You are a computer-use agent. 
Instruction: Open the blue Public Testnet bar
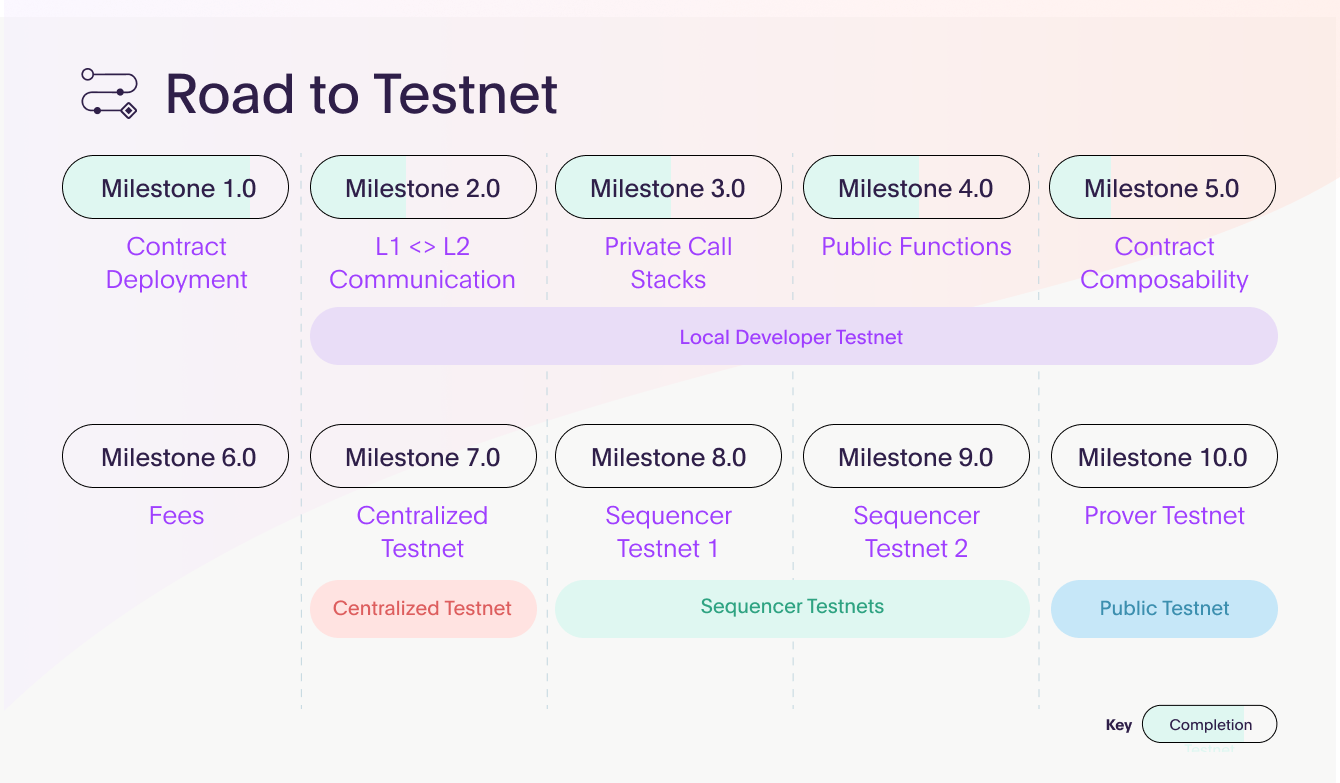1164,608
